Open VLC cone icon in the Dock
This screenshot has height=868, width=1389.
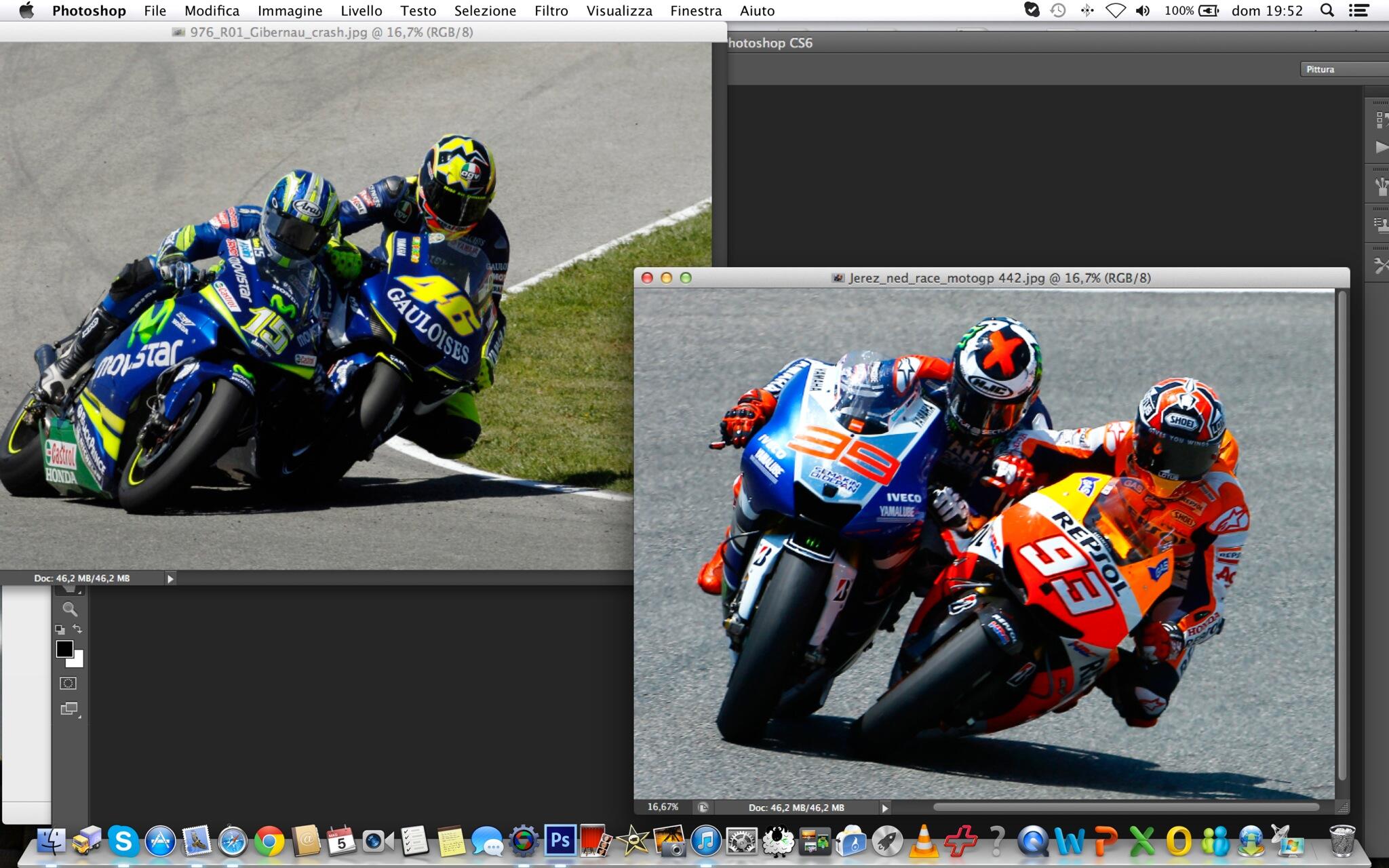coord(924,841)
